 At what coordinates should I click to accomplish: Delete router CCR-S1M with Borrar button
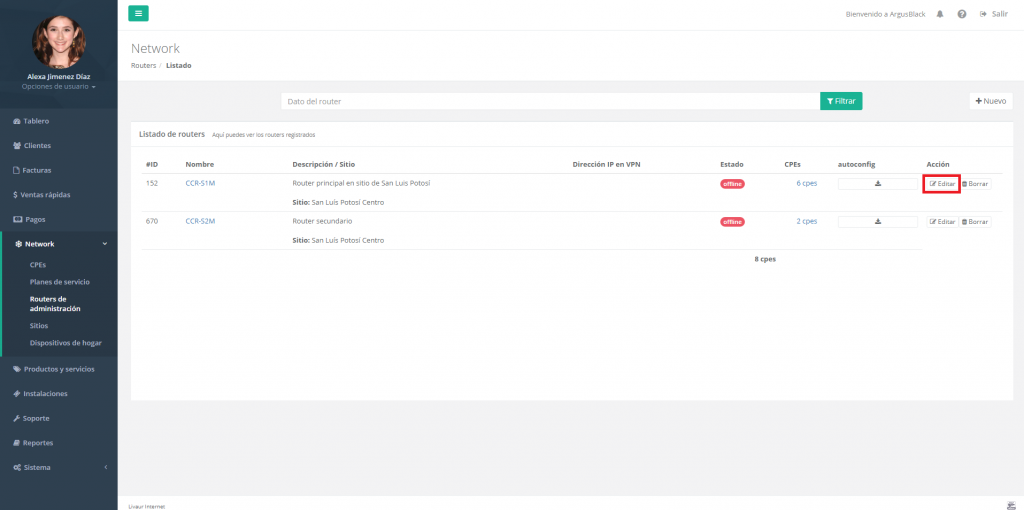tap(975, 184)
